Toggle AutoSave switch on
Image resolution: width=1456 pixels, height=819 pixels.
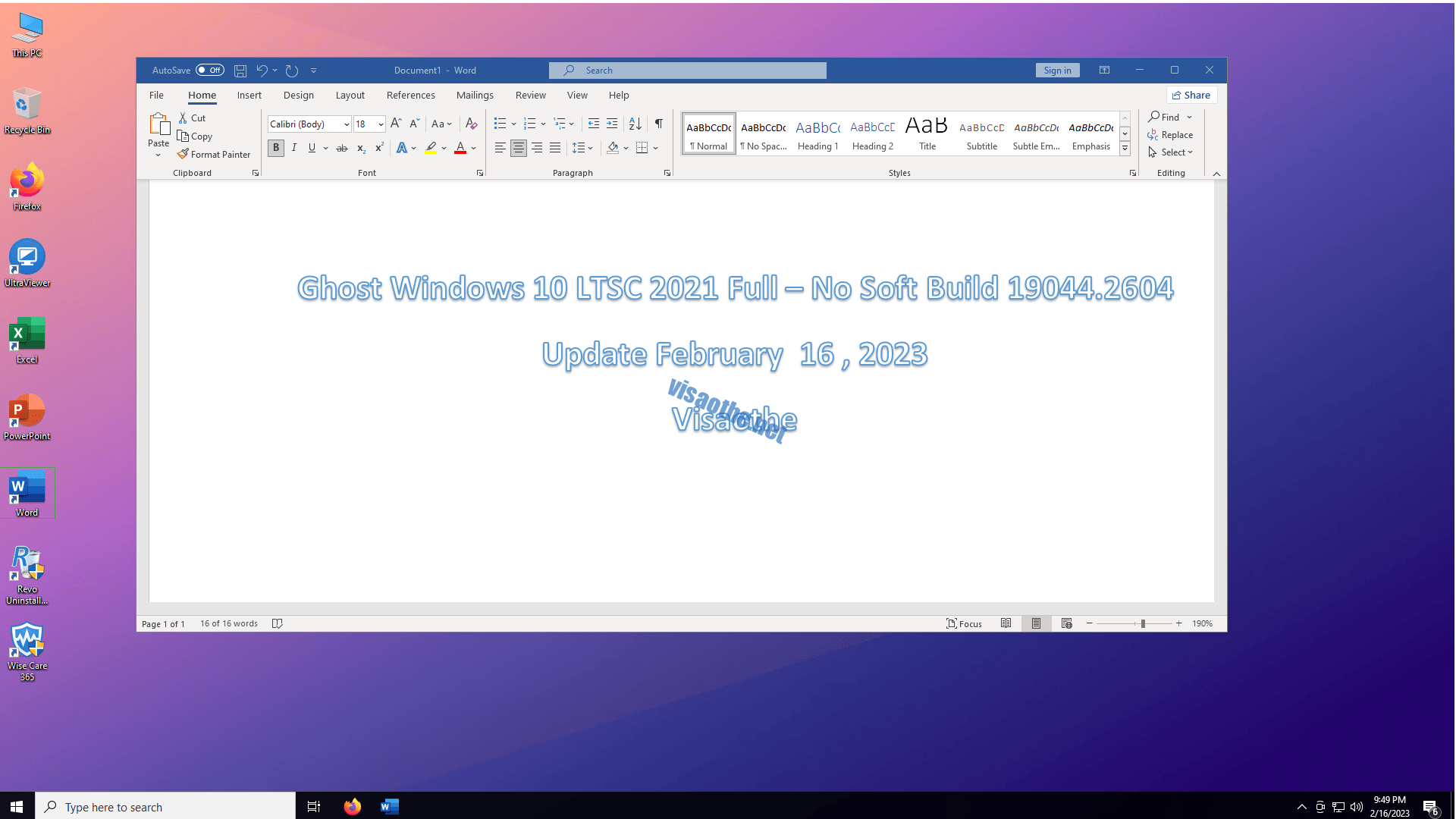pos(210,71)
